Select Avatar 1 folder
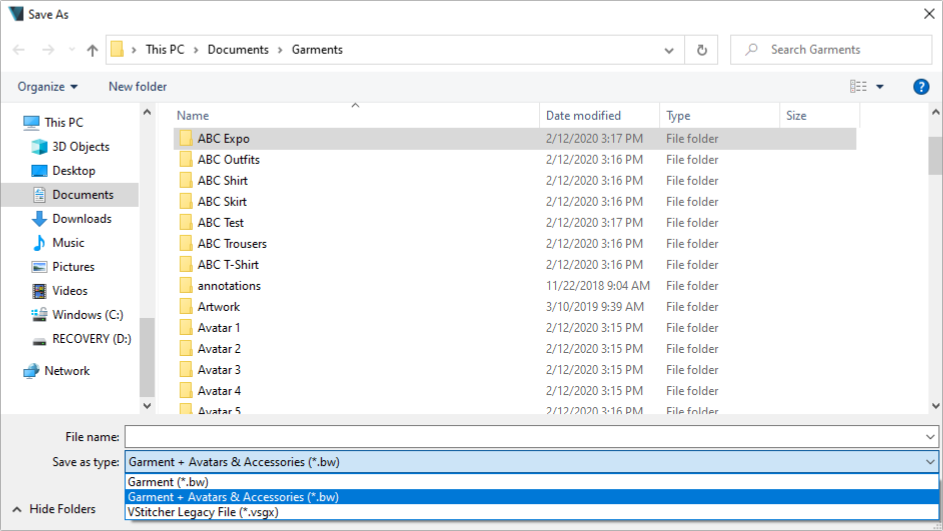Screen dimensions: 943x531 pyautogui.click(x=219, y=328)
